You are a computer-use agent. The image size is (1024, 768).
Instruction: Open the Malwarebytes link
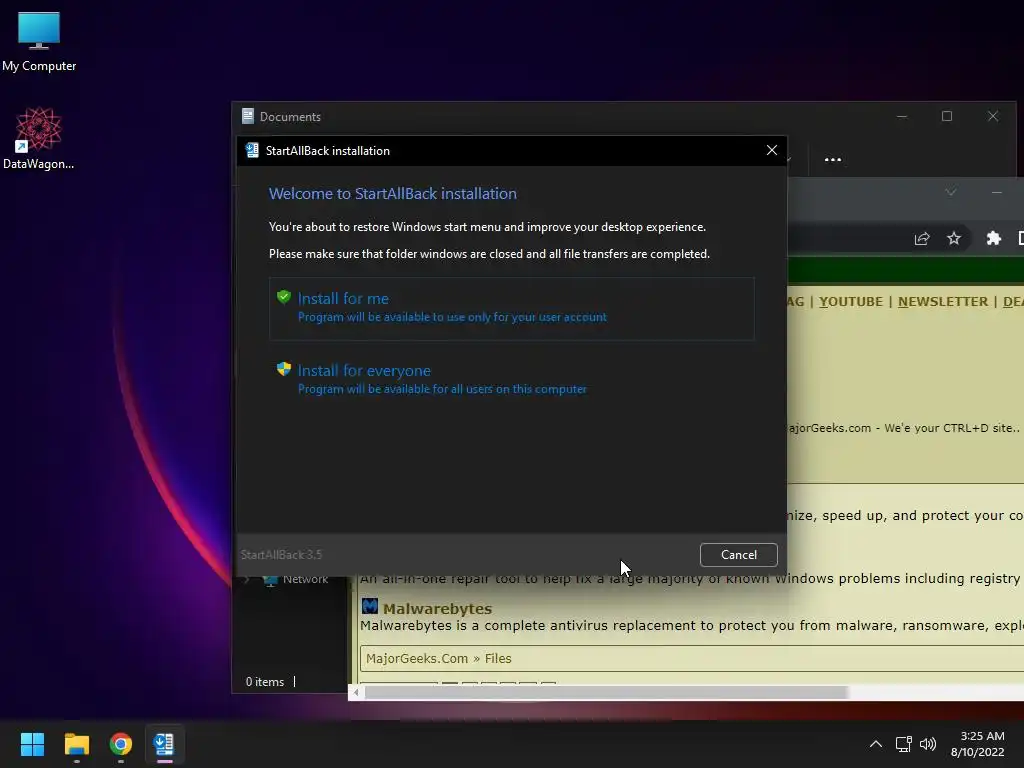coord(438,609)
